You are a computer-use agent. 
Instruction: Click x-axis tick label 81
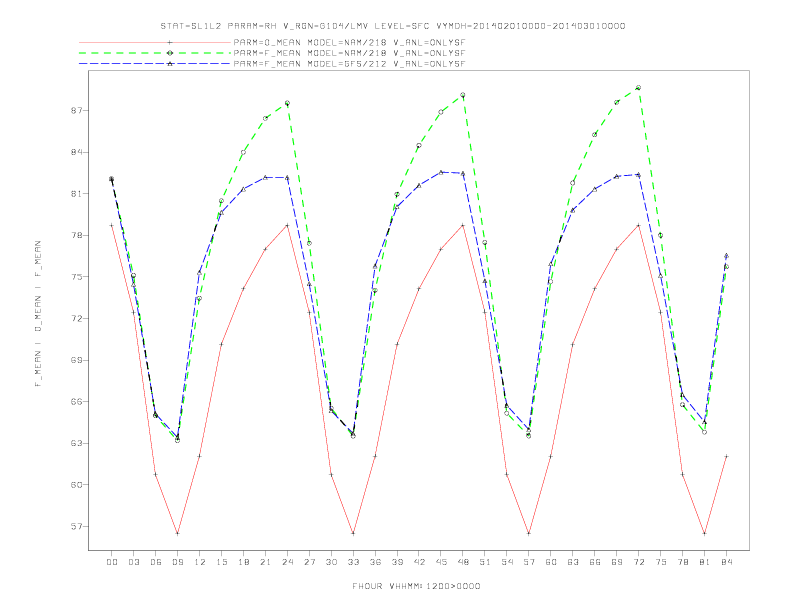pos(705,562)
